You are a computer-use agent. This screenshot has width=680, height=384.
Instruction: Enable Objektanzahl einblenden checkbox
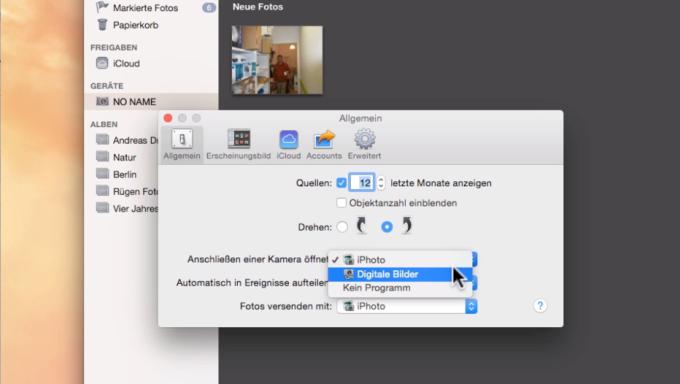click(x=341, y=203)
